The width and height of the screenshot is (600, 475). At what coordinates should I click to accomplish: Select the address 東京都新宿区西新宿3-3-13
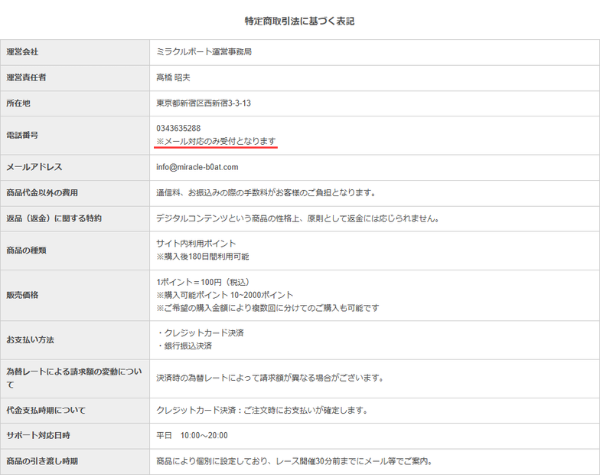tap(204, 103)
